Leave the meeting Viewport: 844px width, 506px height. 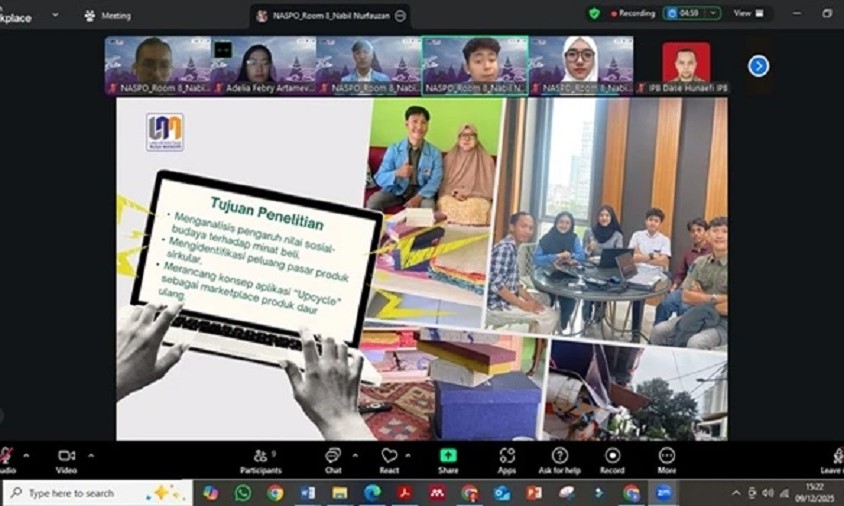click(x=833, y=461)
